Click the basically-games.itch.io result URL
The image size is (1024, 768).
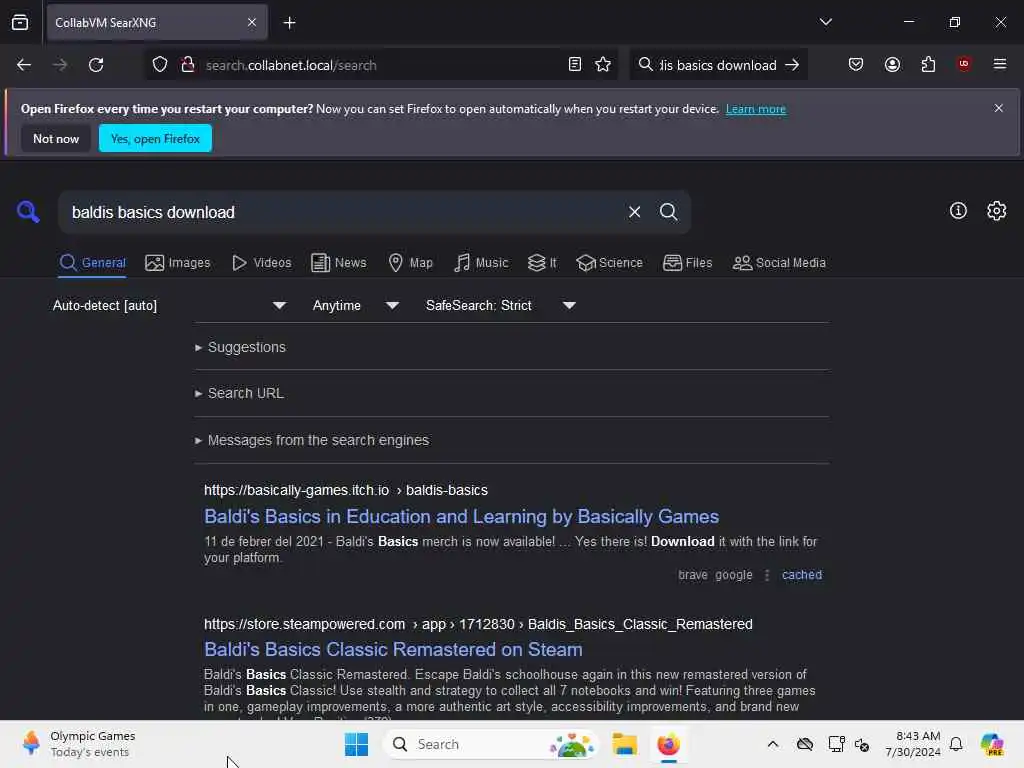(x=345, y=490)
